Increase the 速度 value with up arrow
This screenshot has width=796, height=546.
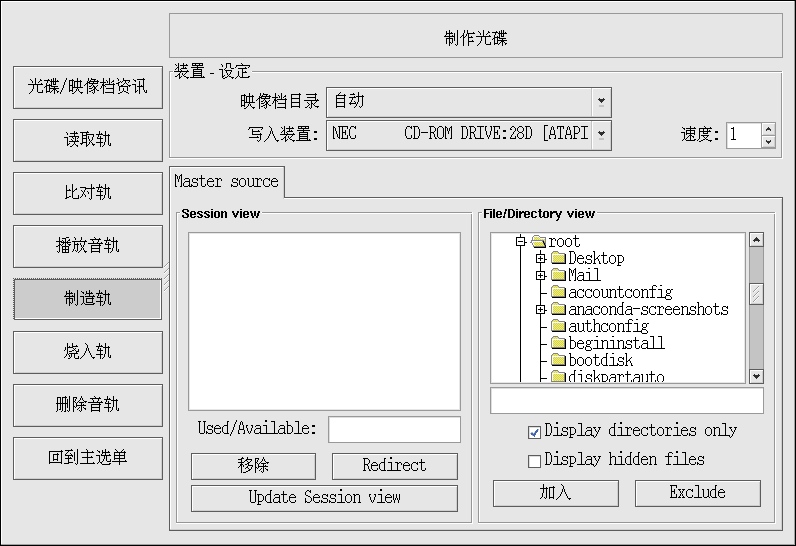coord(768,128)
